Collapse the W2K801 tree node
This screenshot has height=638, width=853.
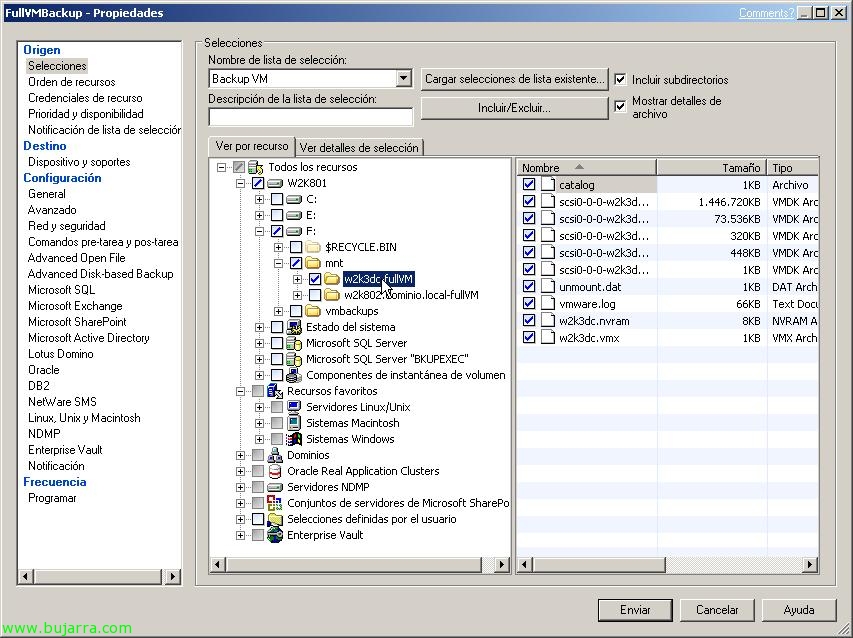[240, 183]
